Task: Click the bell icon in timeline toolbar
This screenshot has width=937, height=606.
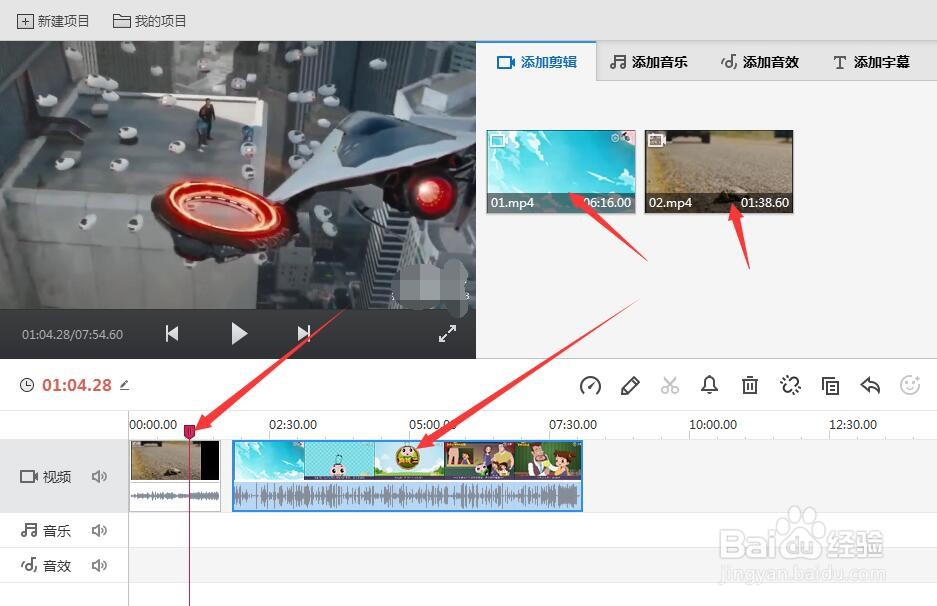Action: pos(709,385)
